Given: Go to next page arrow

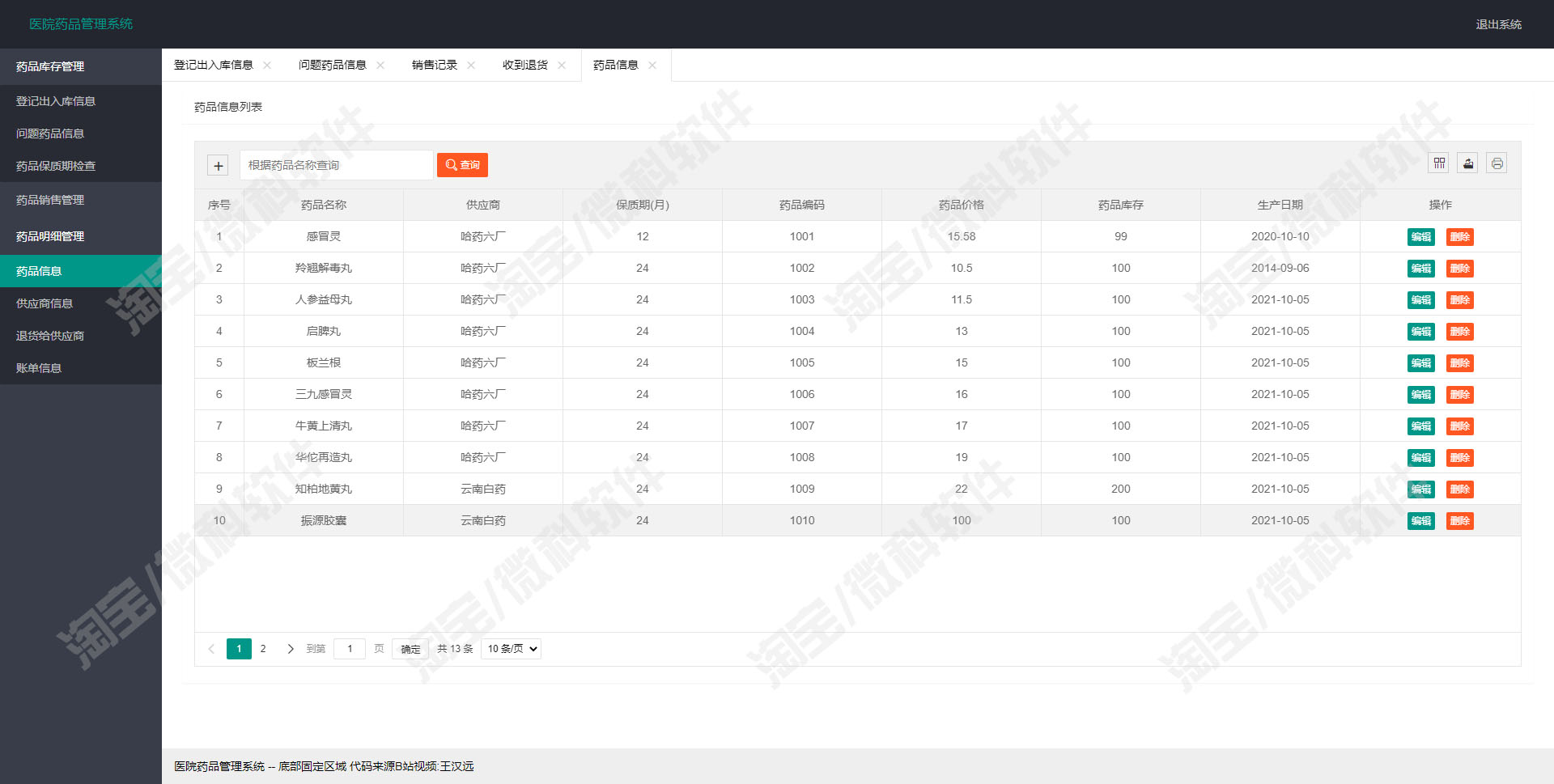Looking at the screenshot, I should click(291, 649).
